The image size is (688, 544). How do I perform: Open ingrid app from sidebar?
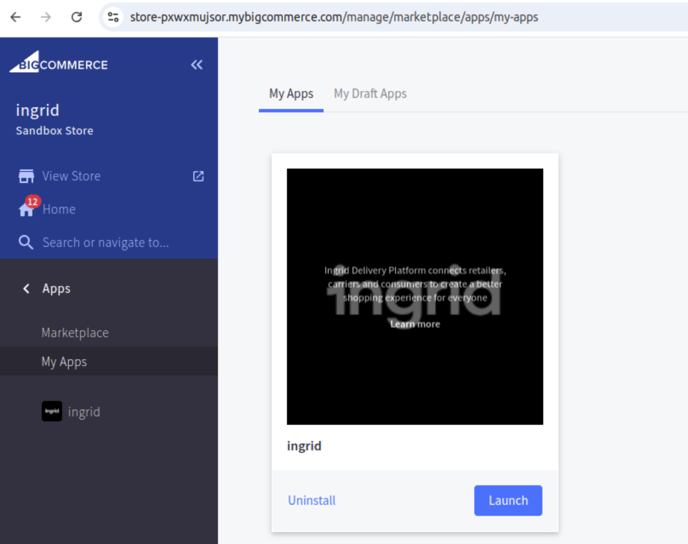tap(84, 412)
